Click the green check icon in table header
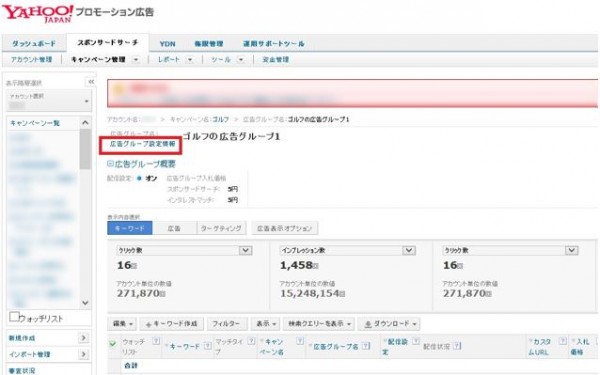 point(112,344)
